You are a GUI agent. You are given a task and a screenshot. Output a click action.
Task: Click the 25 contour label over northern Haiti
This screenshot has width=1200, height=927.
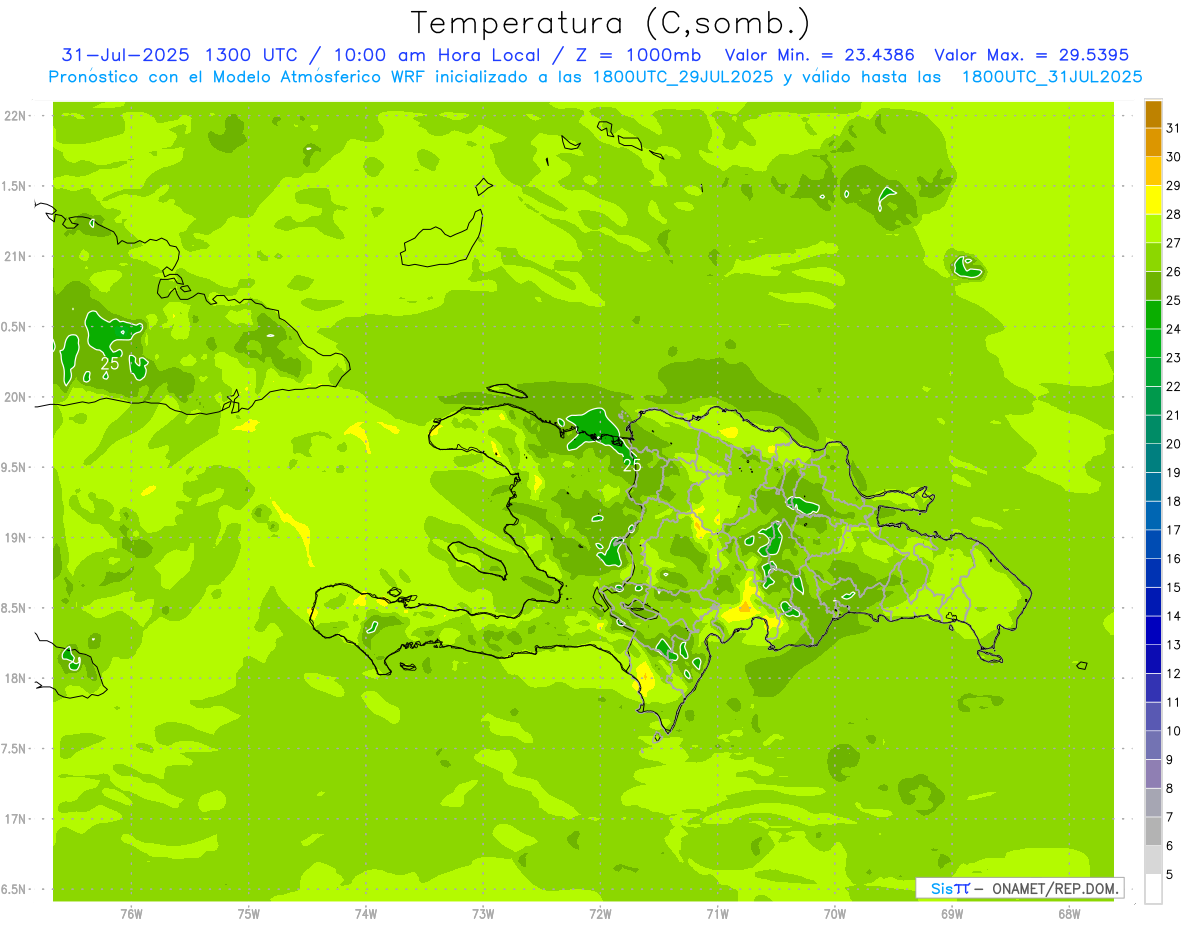(x=632, y=465)
